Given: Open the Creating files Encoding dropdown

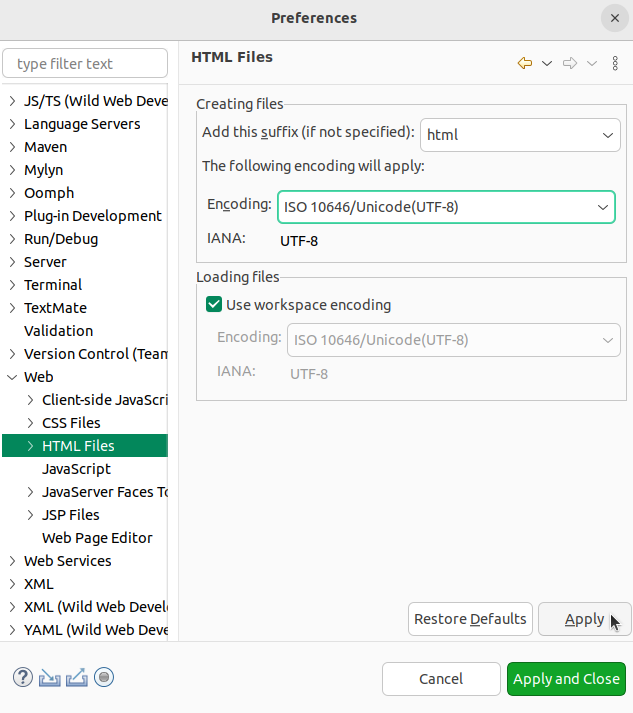Looking at the screenshot, I should [446, 207].
